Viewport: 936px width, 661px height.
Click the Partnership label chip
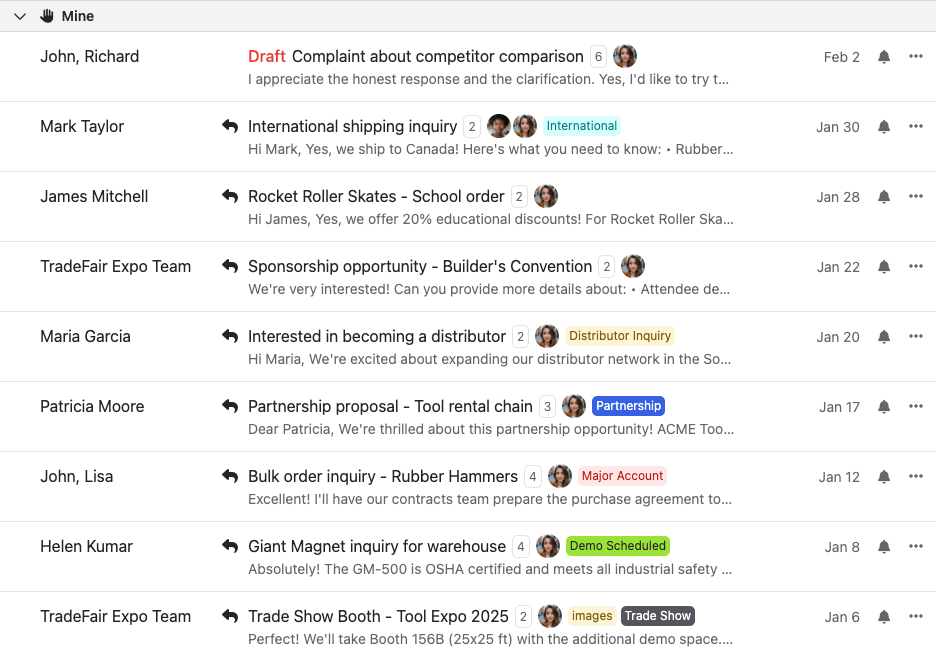[x=628, y=406]
